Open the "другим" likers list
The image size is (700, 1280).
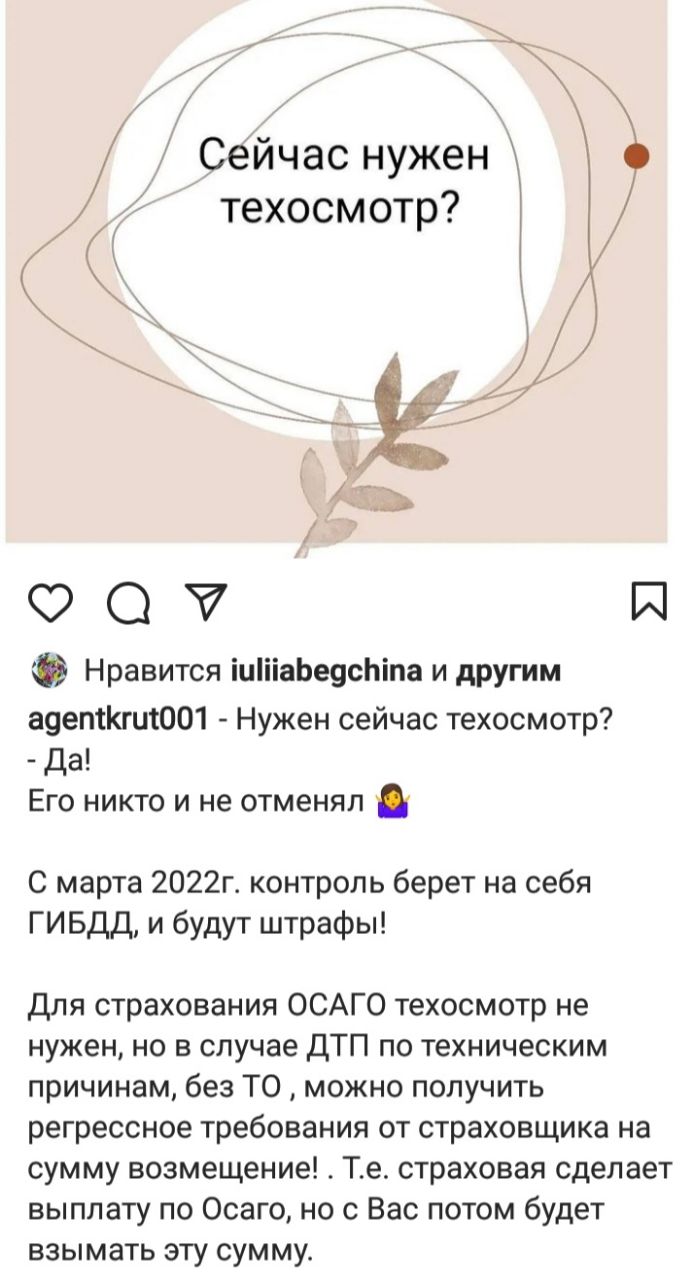[x=508, y=671]
